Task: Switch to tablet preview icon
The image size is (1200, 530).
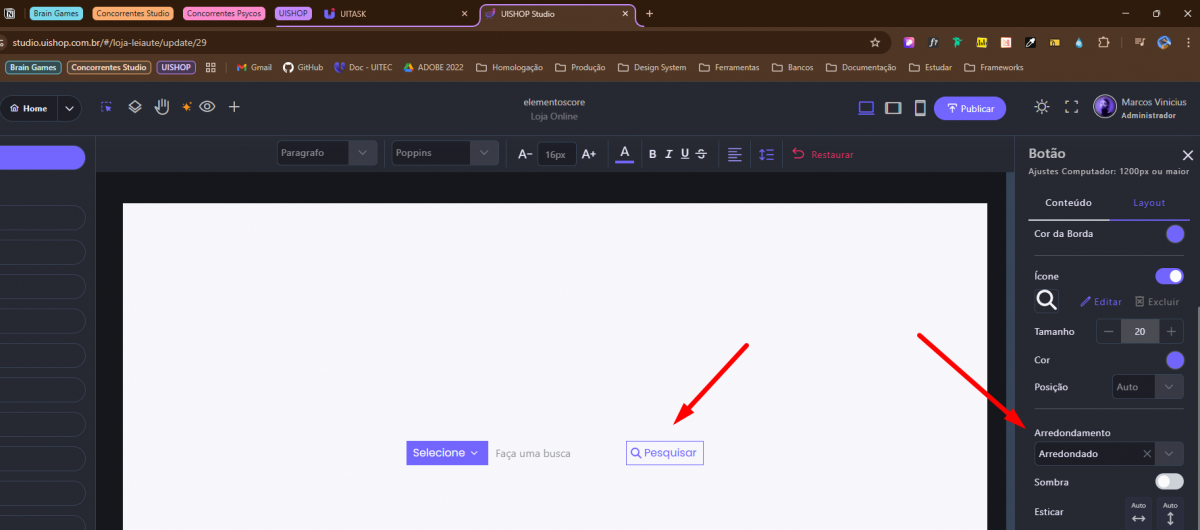Action: 894,108
